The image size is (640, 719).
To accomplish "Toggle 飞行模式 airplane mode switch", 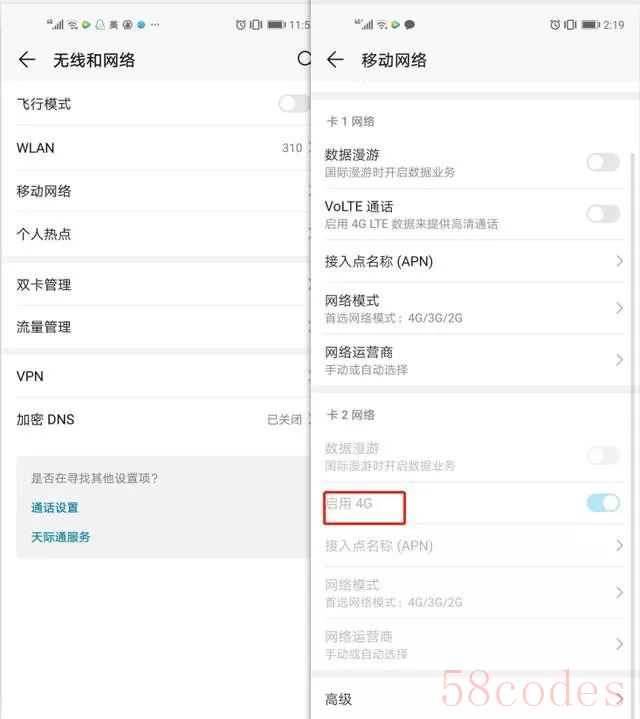I will [x=294, y=103].
